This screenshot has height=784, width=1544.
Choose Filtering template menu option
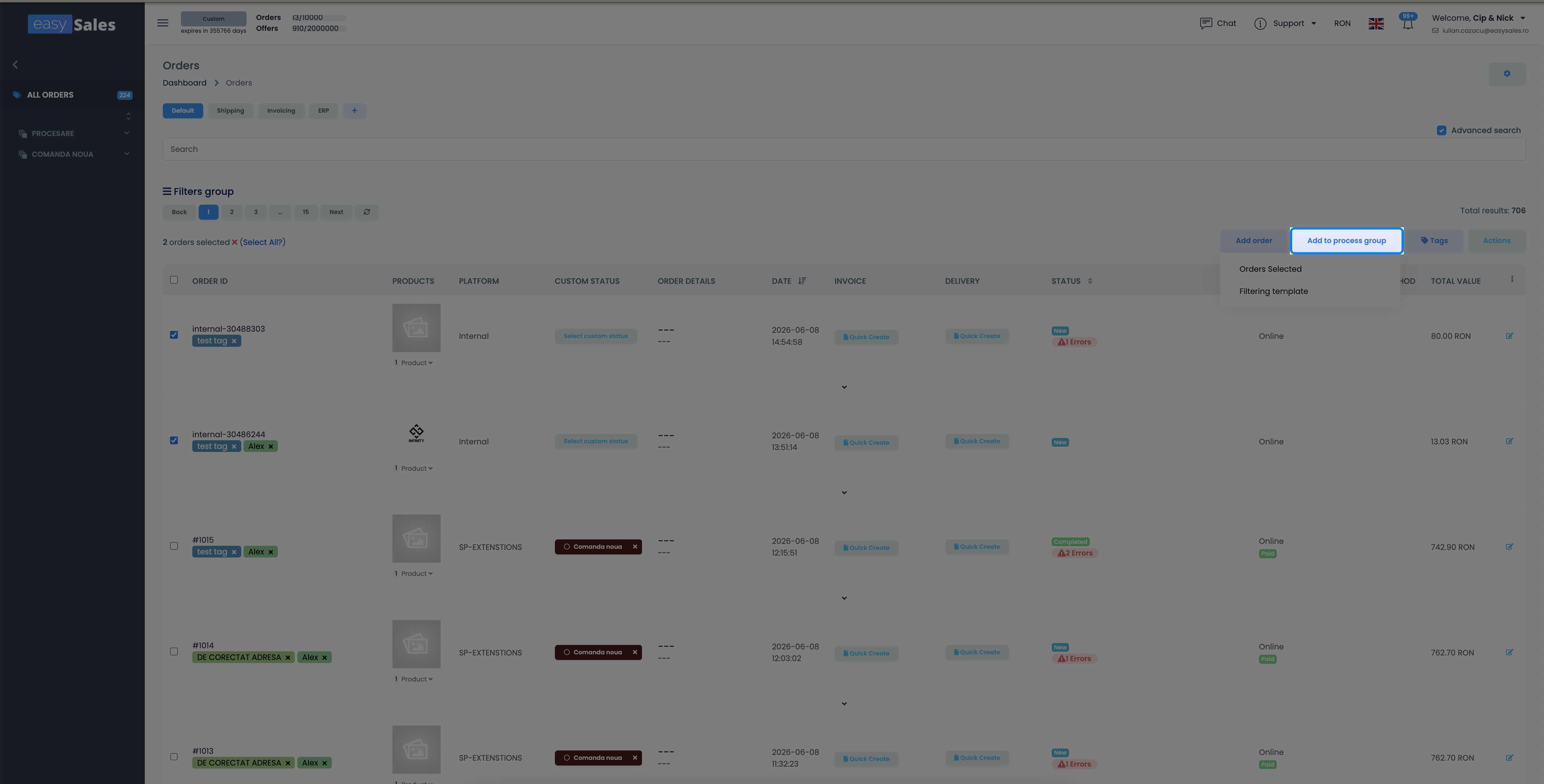coord(1274,291)
